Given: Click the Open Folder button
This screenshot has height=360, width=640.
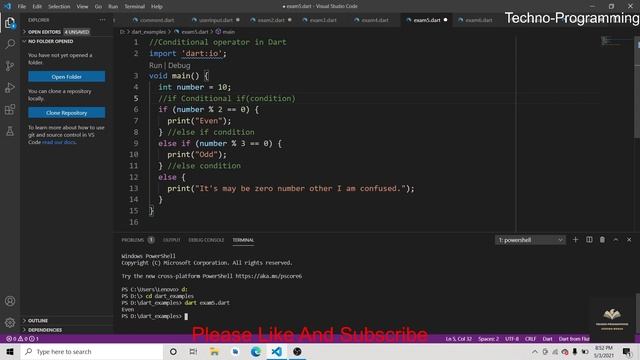Looking at the screenshot, I should (67, 77).
